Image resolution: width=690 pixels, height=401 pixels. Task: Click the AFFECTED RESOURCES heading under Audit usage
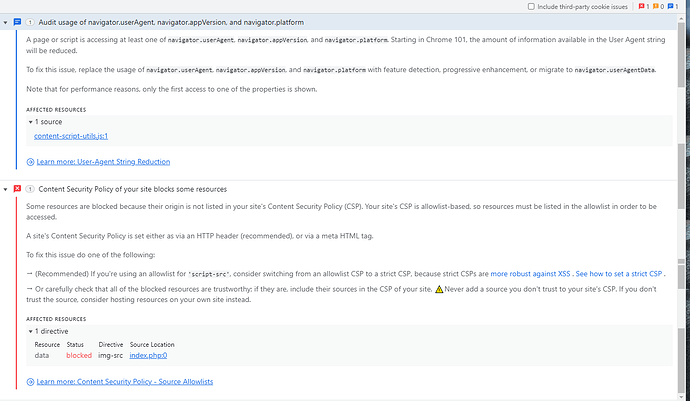56,110
